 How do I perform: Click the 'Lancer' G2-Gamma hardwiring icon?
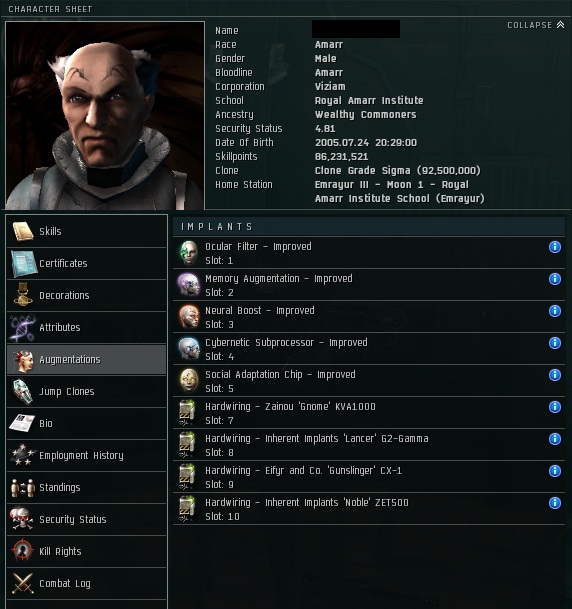187,445
